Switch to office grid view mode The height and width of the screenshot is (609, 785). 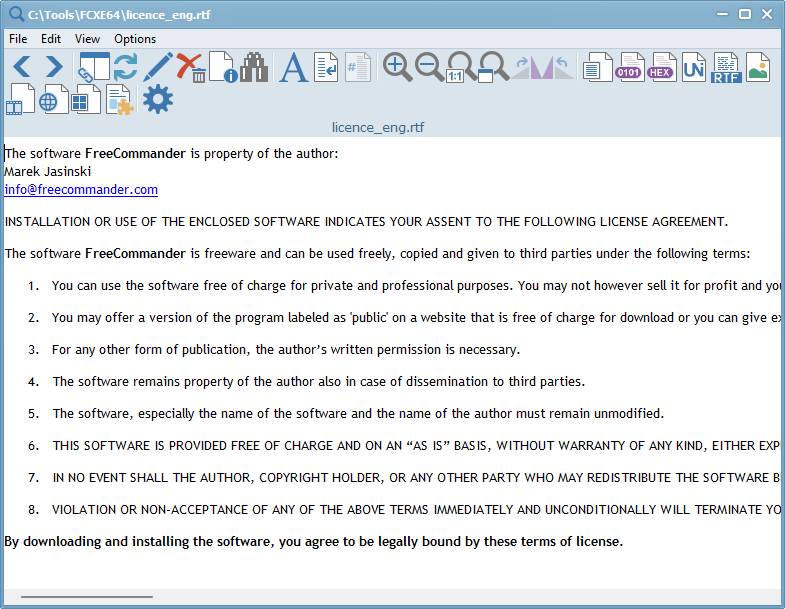(86, 99)
